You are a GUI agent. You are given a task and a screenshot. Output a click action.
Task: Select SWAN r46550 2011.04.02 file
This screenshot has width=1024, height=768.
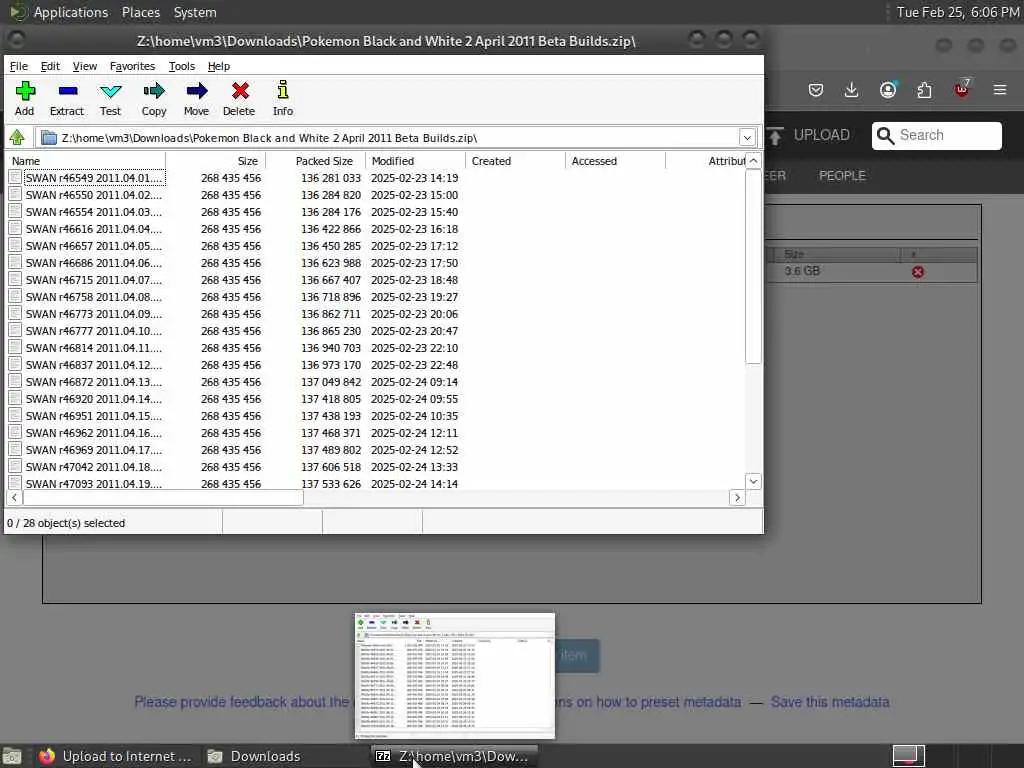93,195
